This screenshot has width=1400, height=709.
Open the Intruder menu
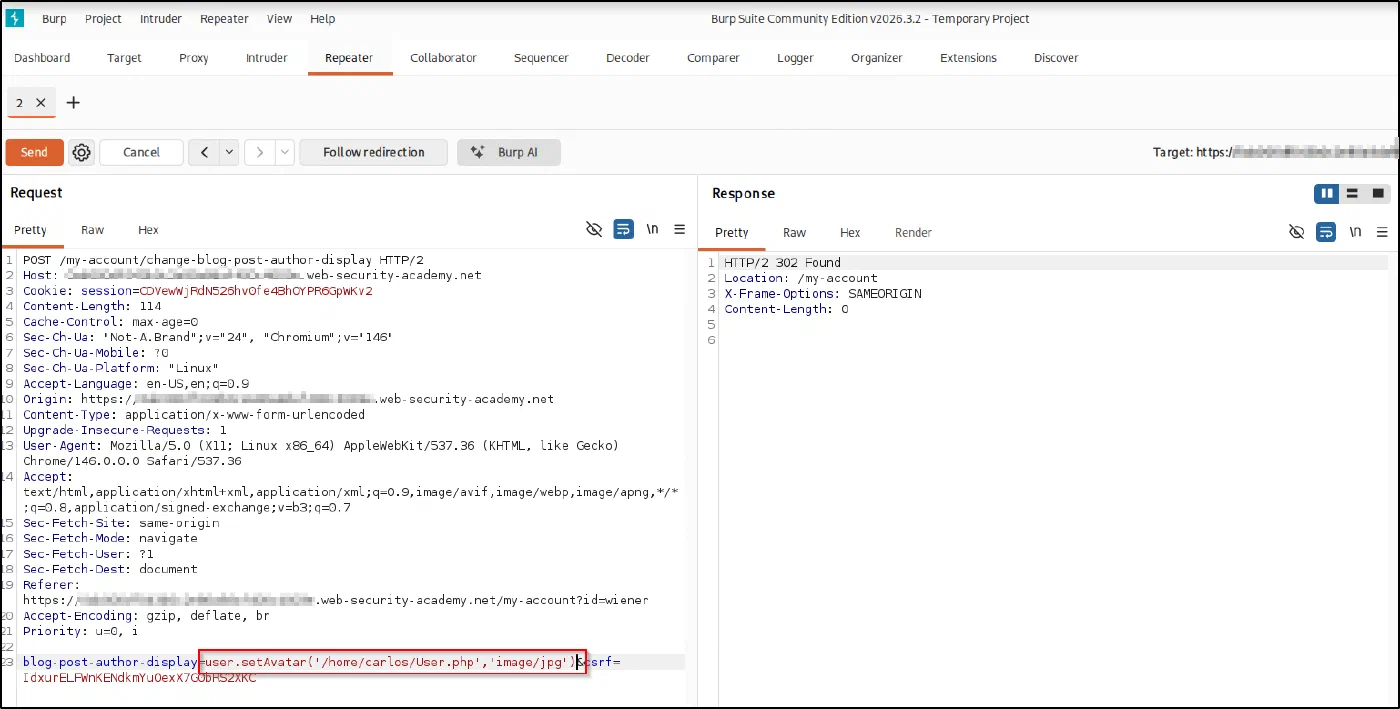(x=160, y=19)
